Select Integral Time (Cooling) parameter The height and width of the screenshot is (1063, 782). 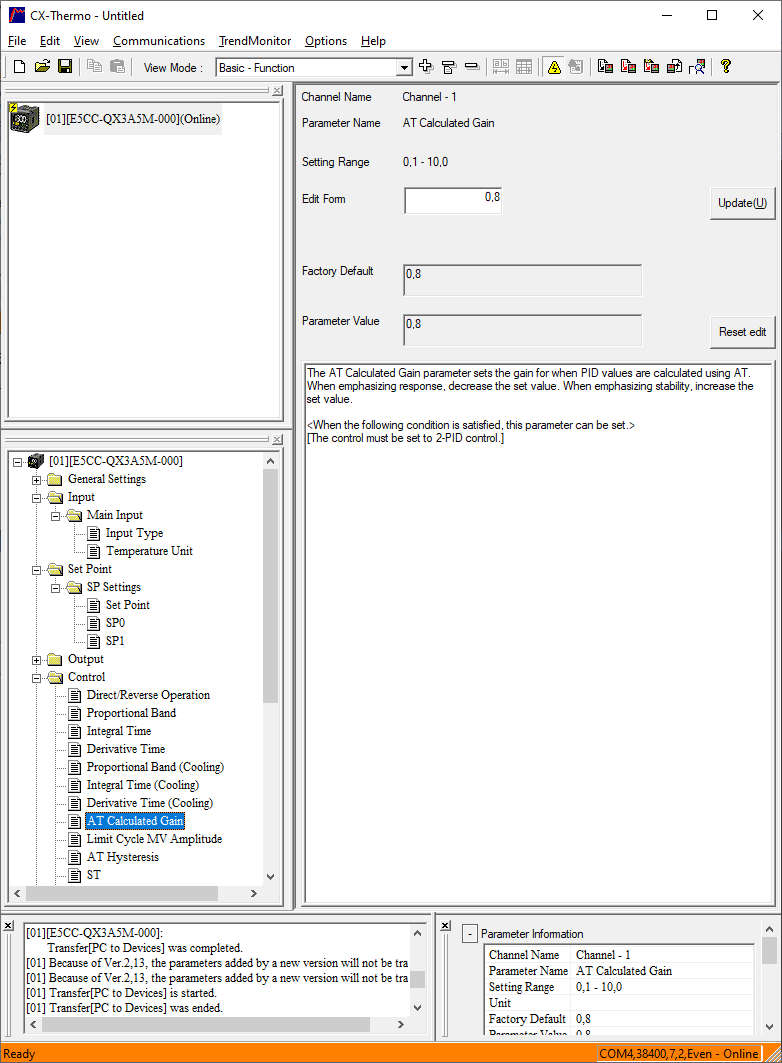click(x=143, y=785)
